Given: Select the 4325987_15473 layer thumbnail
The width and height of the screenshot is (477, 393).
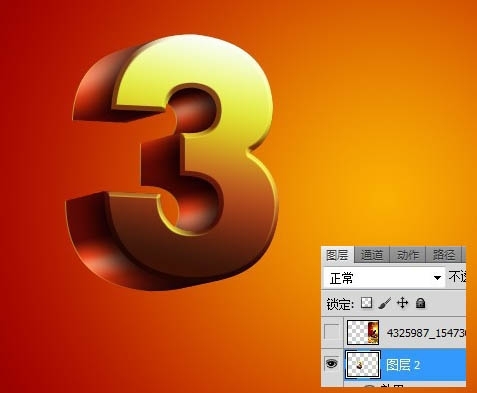Looking at the screenshot, I should click(x=363, y=332).
